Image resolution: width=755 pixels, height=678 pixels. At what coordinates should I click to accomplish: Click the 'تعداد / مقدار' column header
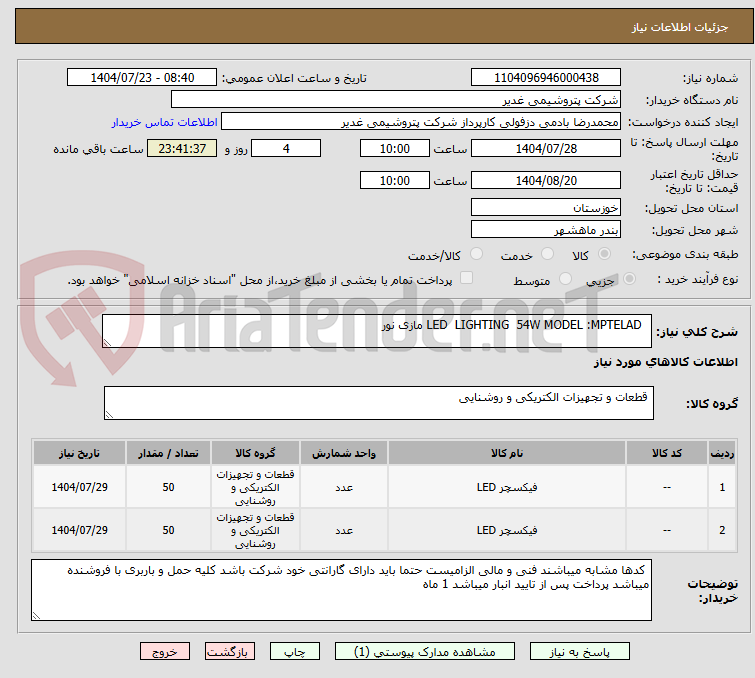click(x=168, y=453)
